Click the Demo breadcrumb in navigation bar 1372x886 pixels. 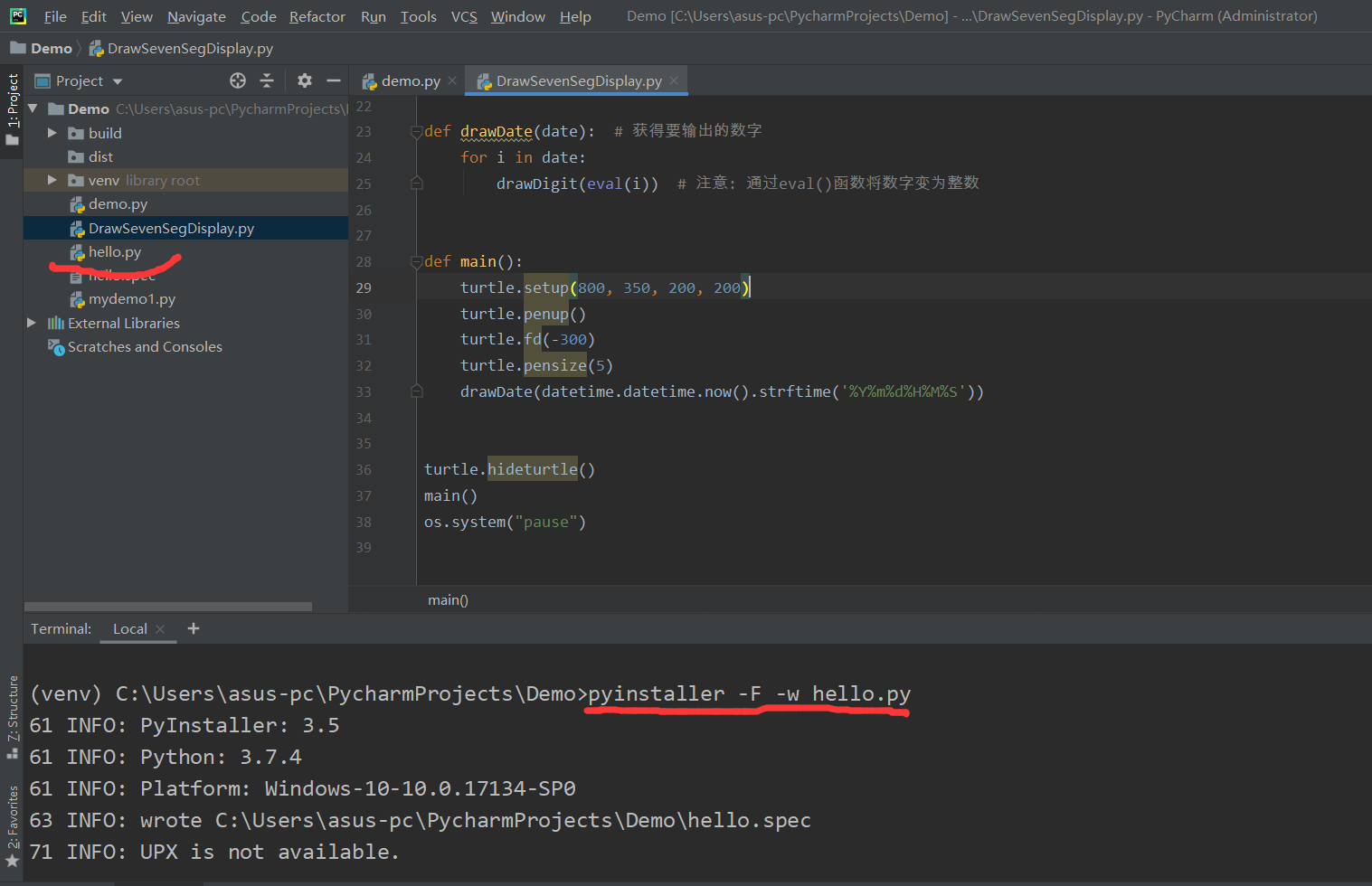point(51,48)
